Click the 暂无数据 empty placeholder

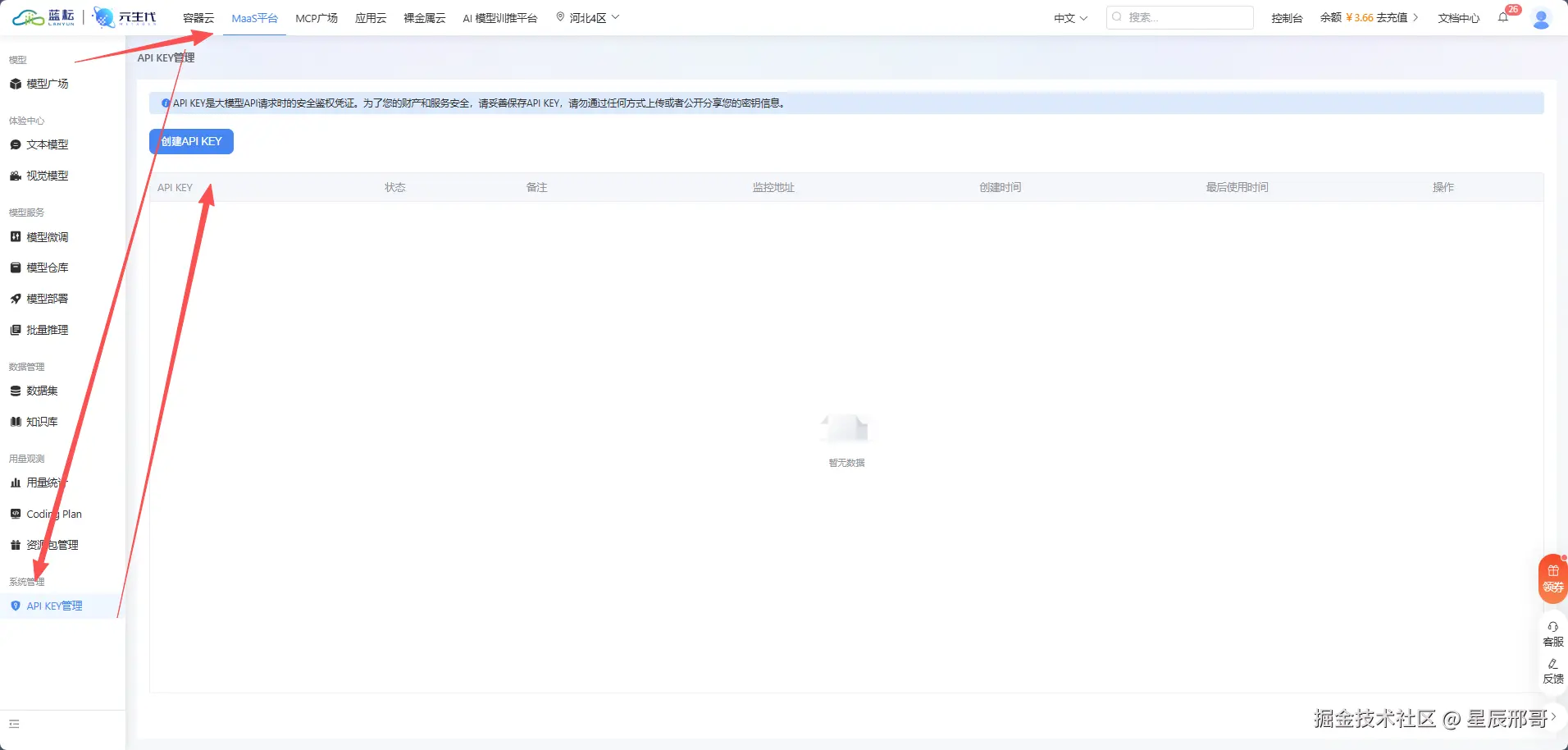coord(846,441)
